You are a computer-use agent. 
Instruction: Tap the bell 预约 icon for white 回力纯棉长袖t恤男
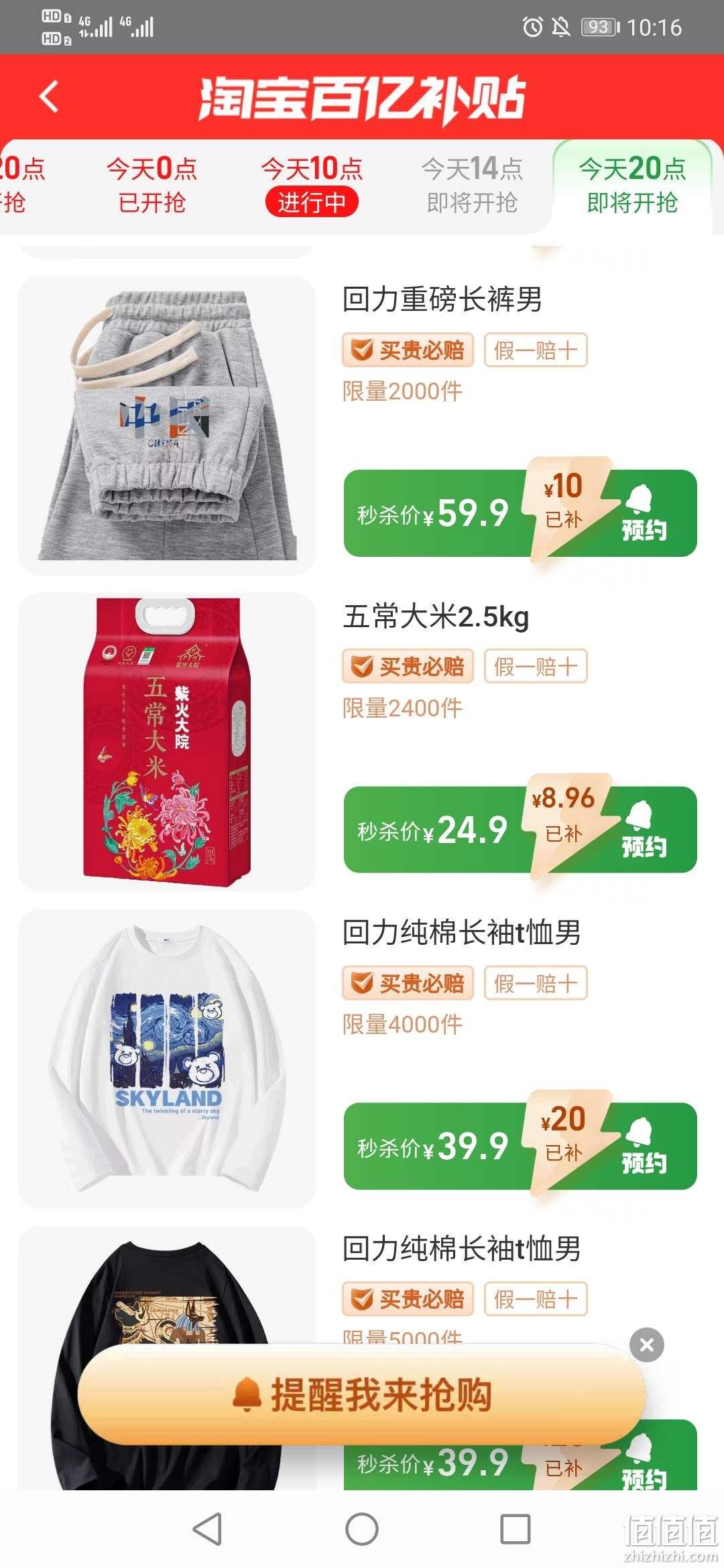tap(643, 1146)
